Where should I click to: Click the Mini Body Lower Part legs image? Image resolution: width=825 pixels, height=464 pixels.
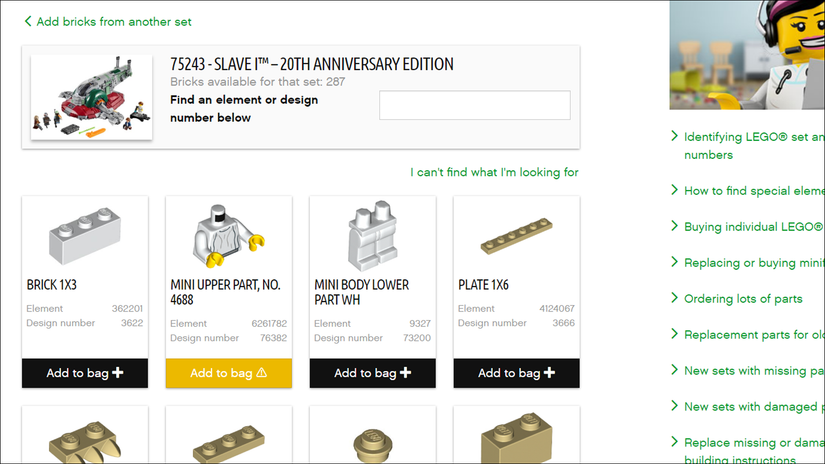click(x=372, y=234)
